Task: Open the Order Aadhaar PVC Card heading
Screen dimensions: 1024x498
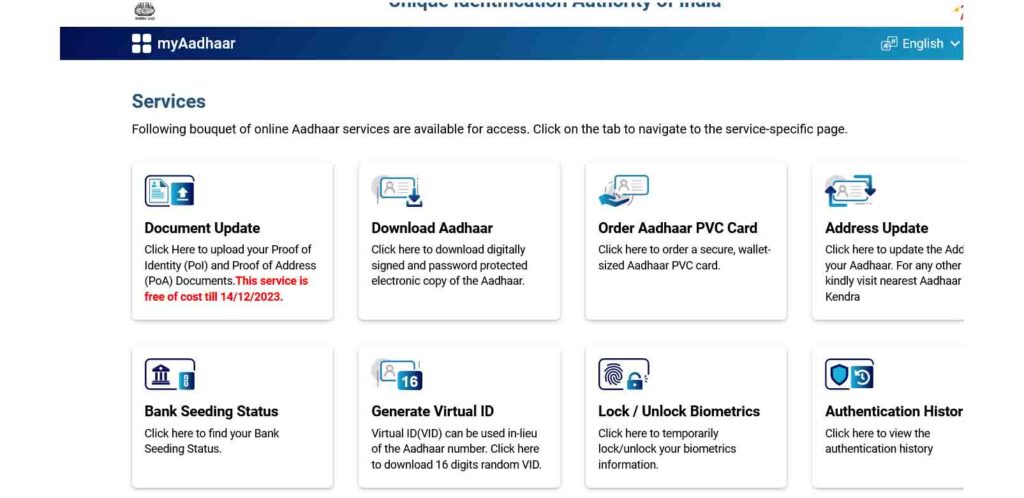Action: (x=678, y=228)
